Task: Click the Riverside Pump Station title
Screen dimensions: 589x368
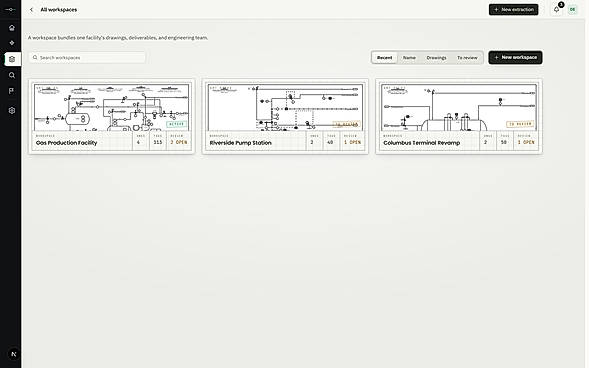Action: (240, 143)
